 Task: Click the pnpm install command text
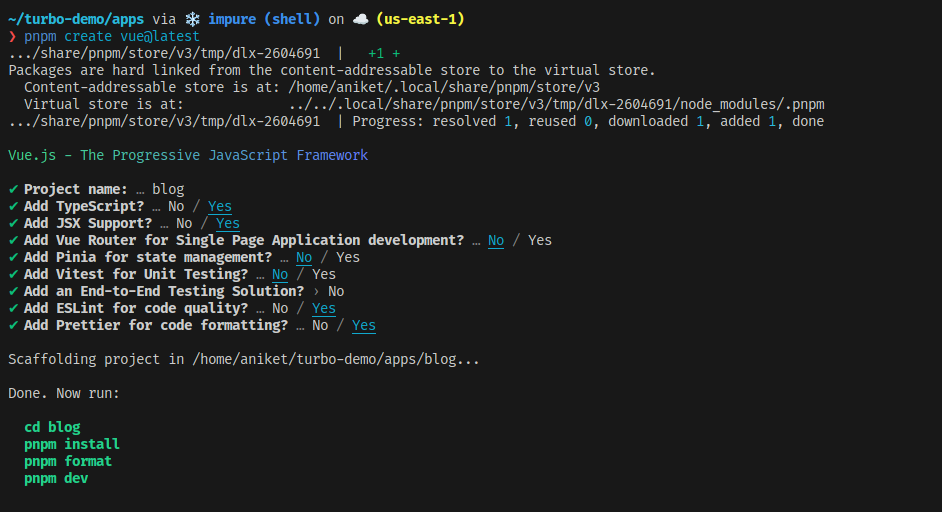72,444
